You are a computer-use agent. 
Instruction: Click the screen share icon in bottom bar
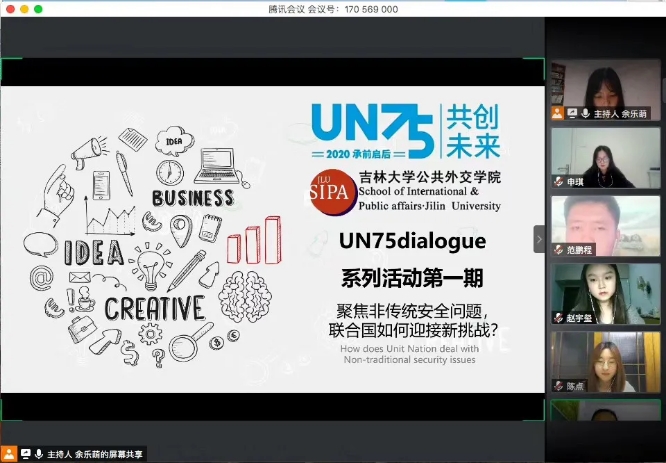25,454
